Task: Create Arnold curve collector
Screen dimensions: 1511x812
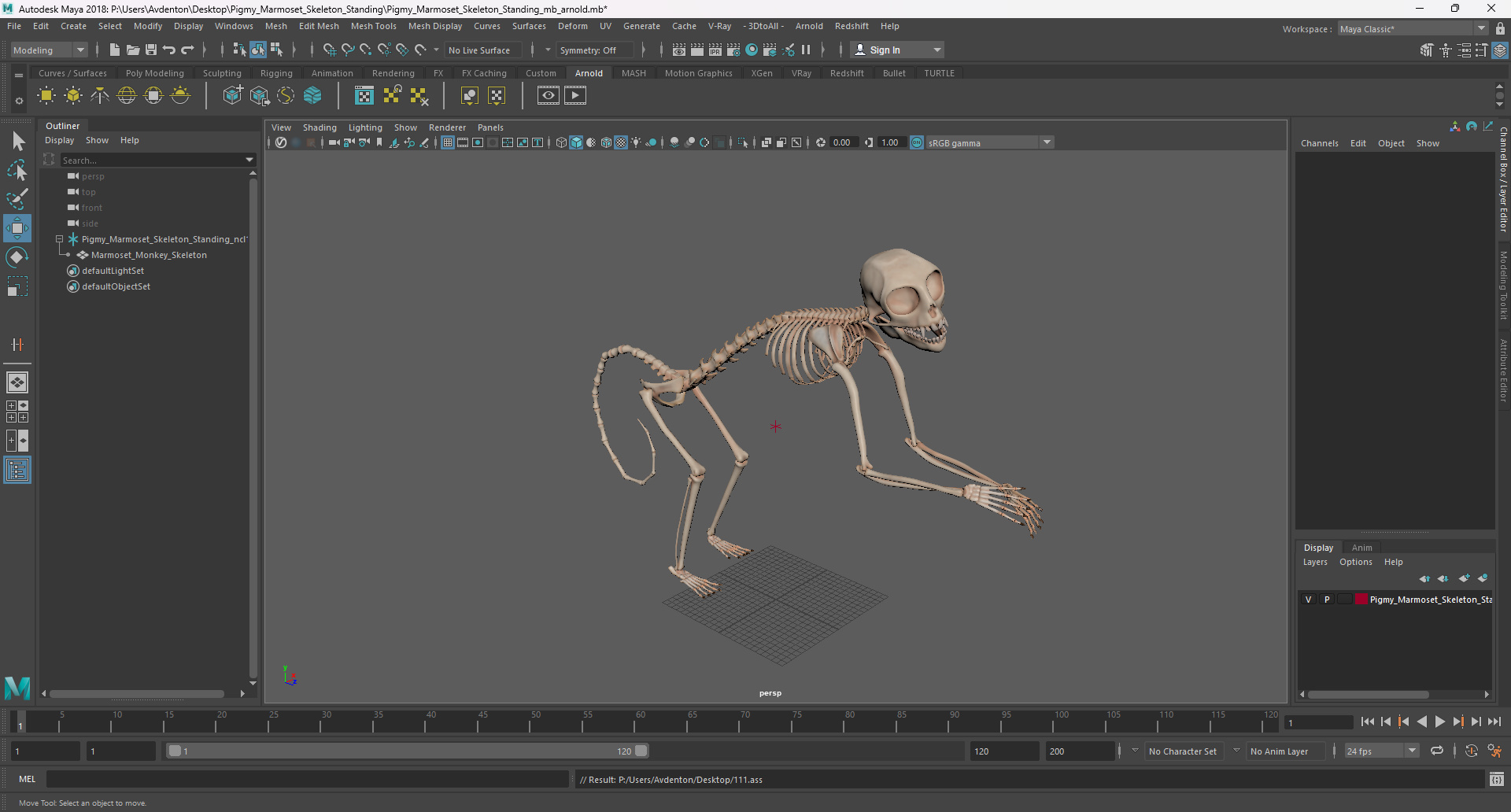Action: 286,96
